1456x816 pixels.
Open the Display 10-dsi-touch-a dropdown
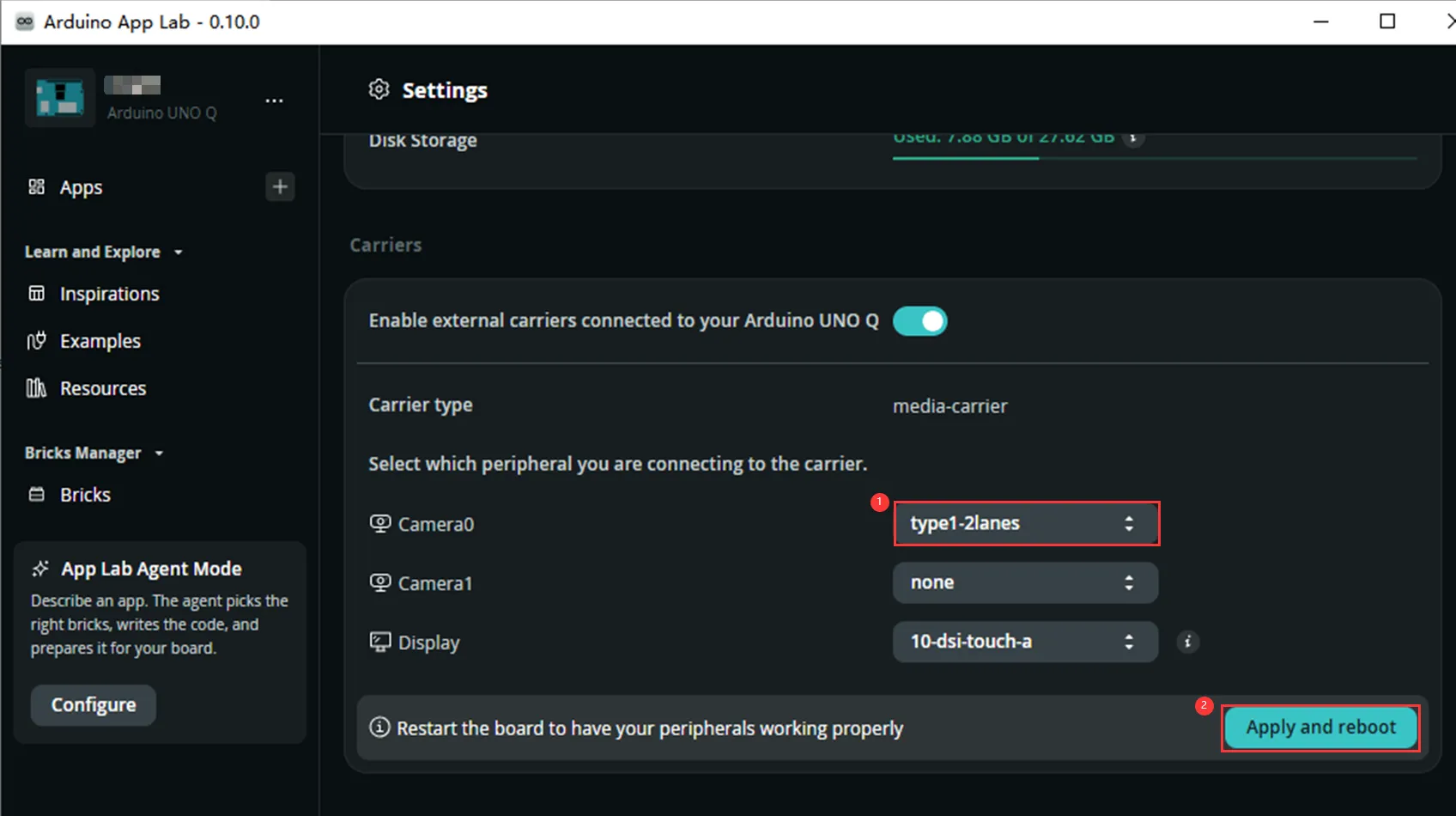click(1026, 642)
